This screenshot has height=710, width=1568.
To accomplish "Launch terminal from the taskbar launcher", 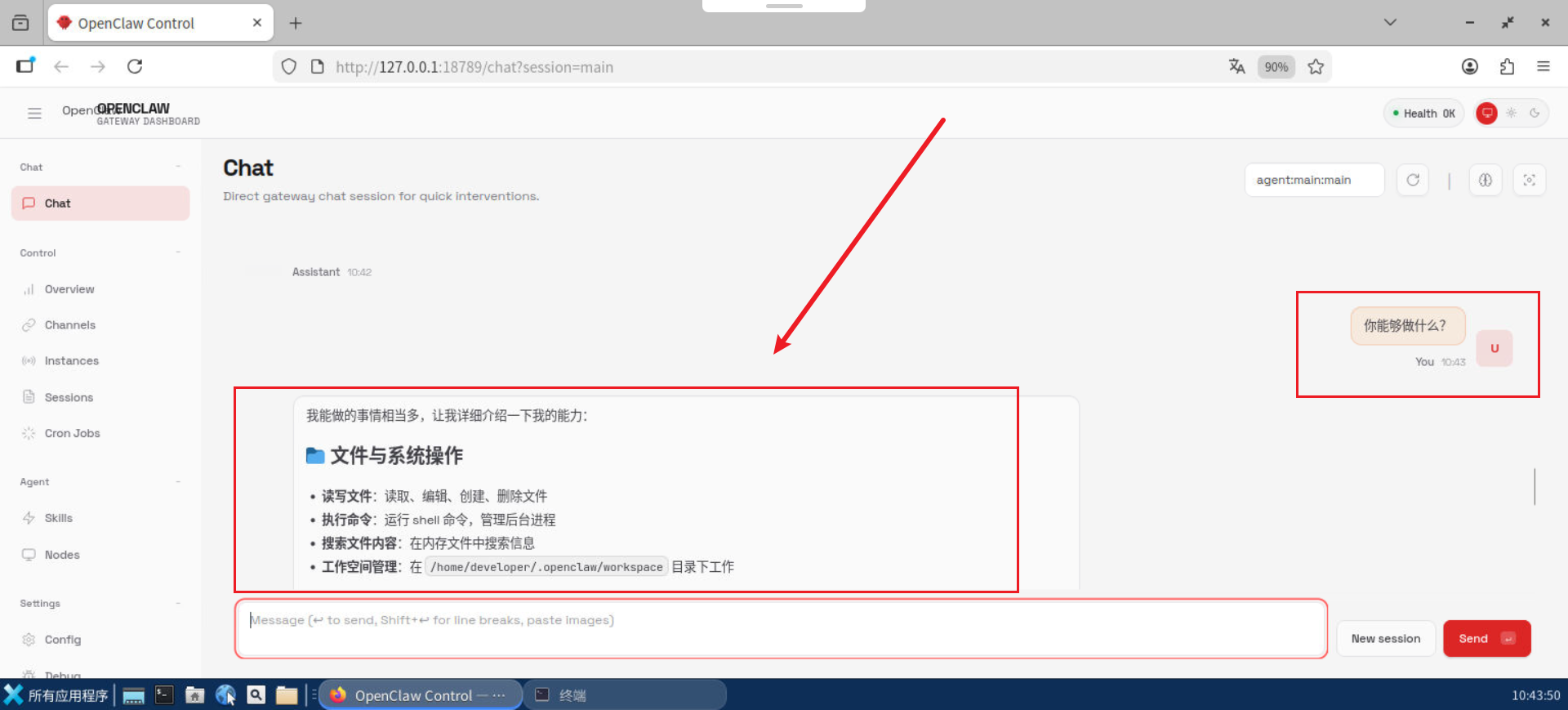I will tap(164, 694).
